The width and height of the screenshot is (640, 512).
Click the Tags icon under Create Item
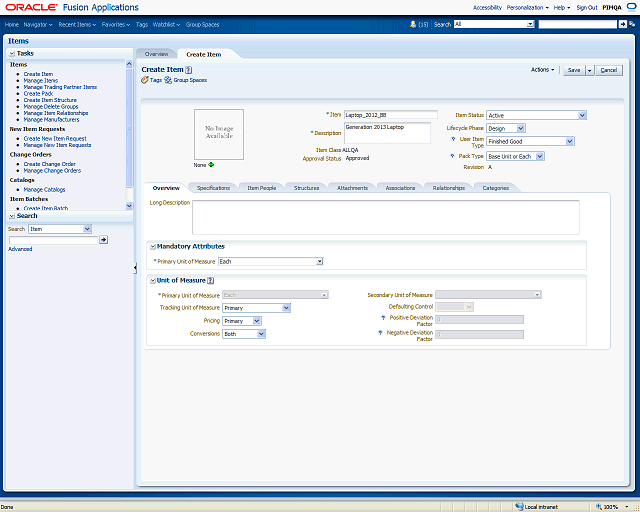click(145, 79)
